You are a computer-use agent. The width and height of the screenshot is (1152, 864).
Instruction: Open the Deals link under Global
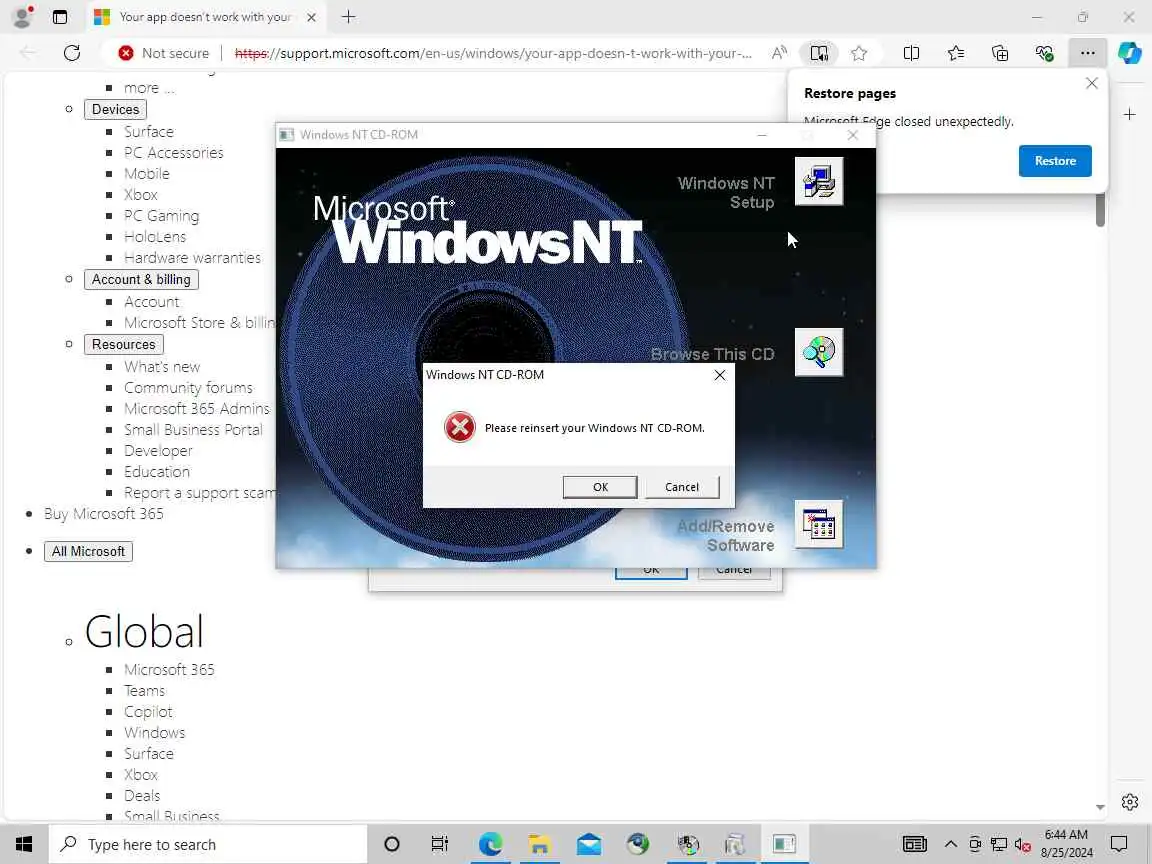[x=142, y=796]
